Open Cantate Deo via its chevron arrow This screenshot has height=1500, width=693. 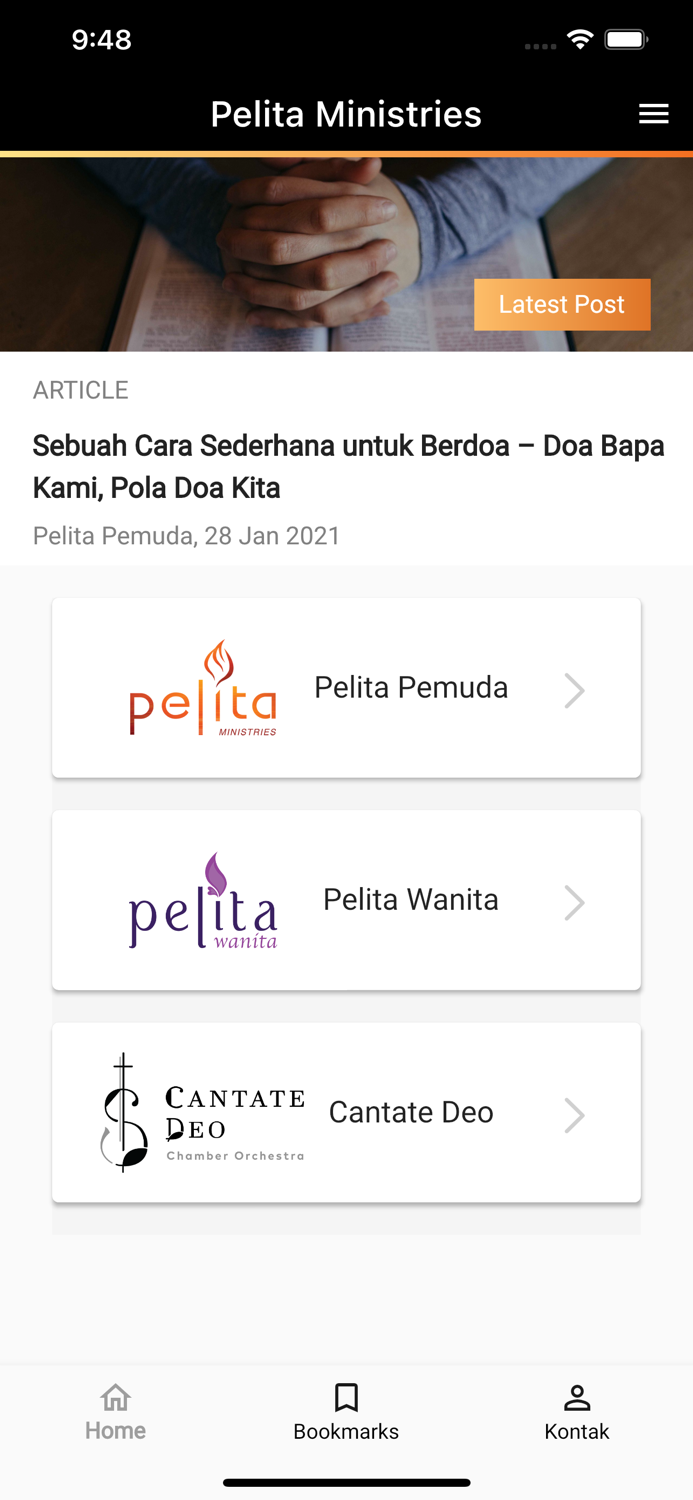coord(575,1113)
